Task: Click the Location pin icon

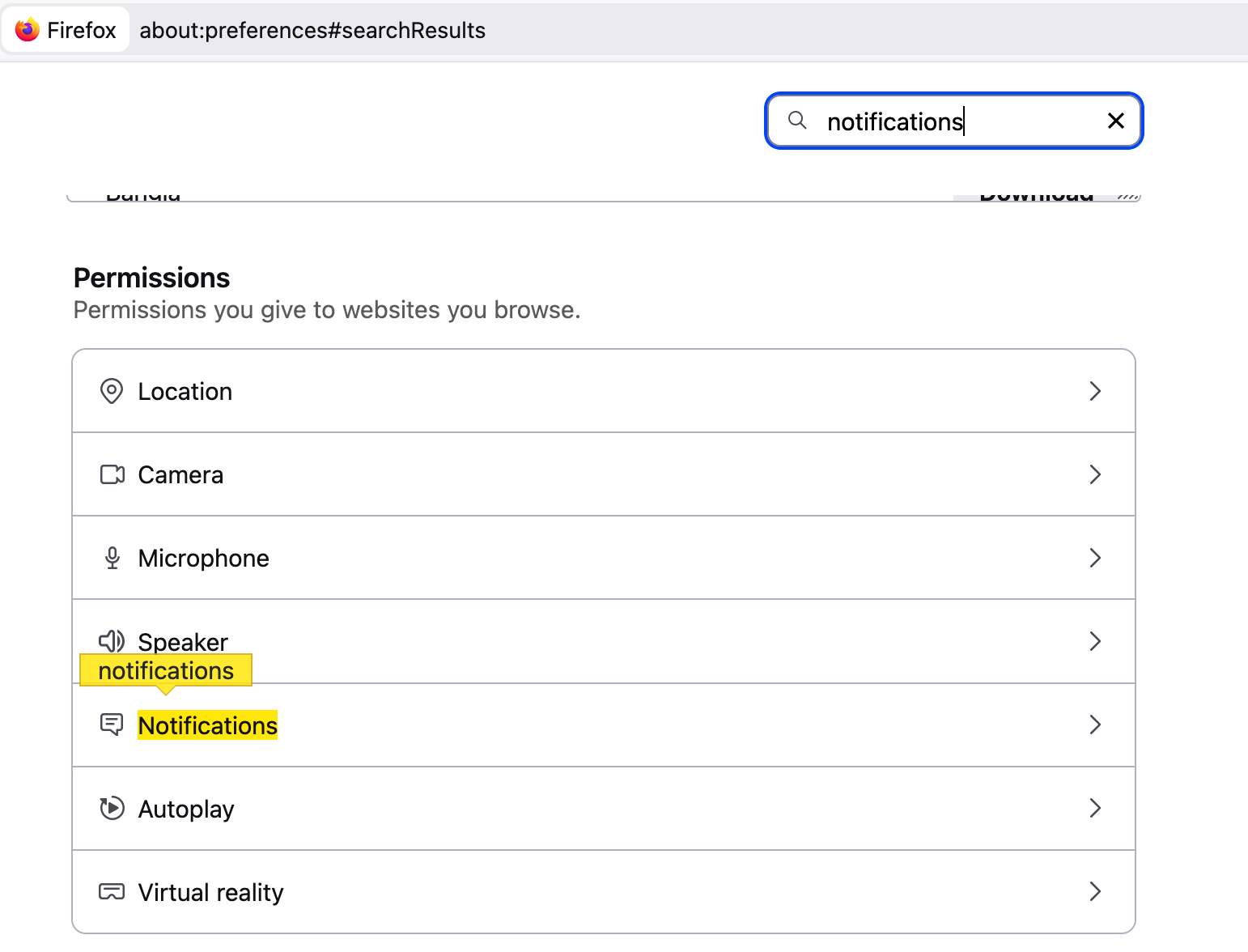Action: [x=112, y=391]
